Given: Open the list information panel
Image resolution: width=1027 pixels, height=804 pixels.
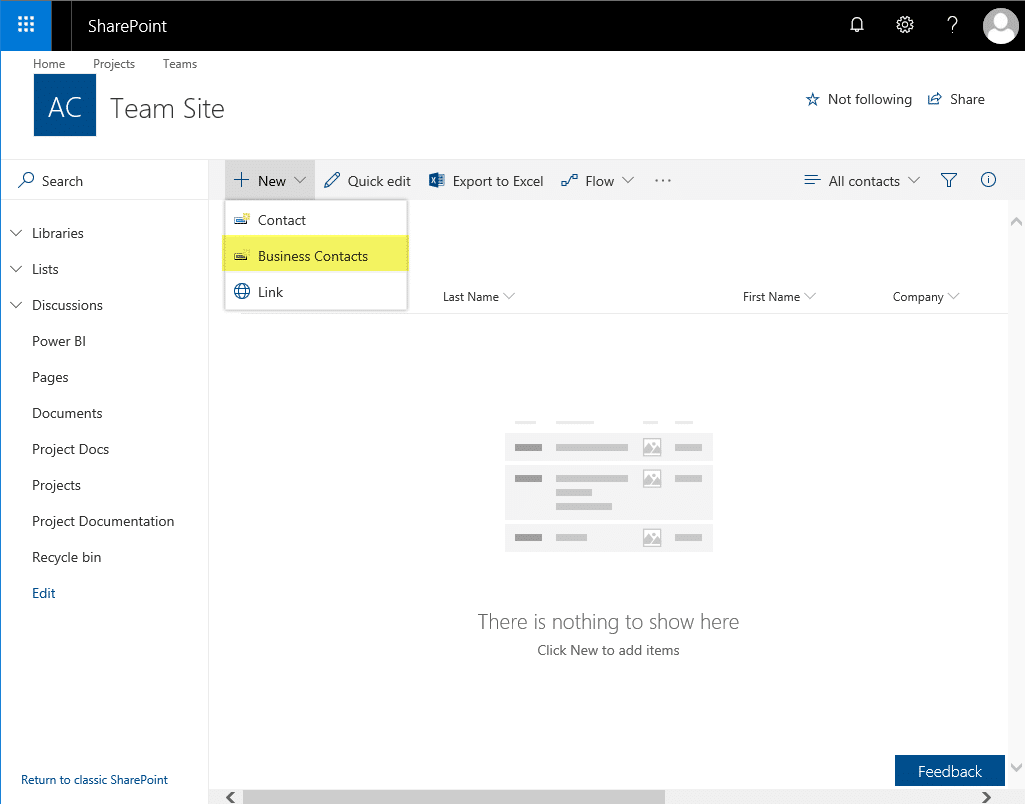Looking at the screenshot, I should point(988,180).
